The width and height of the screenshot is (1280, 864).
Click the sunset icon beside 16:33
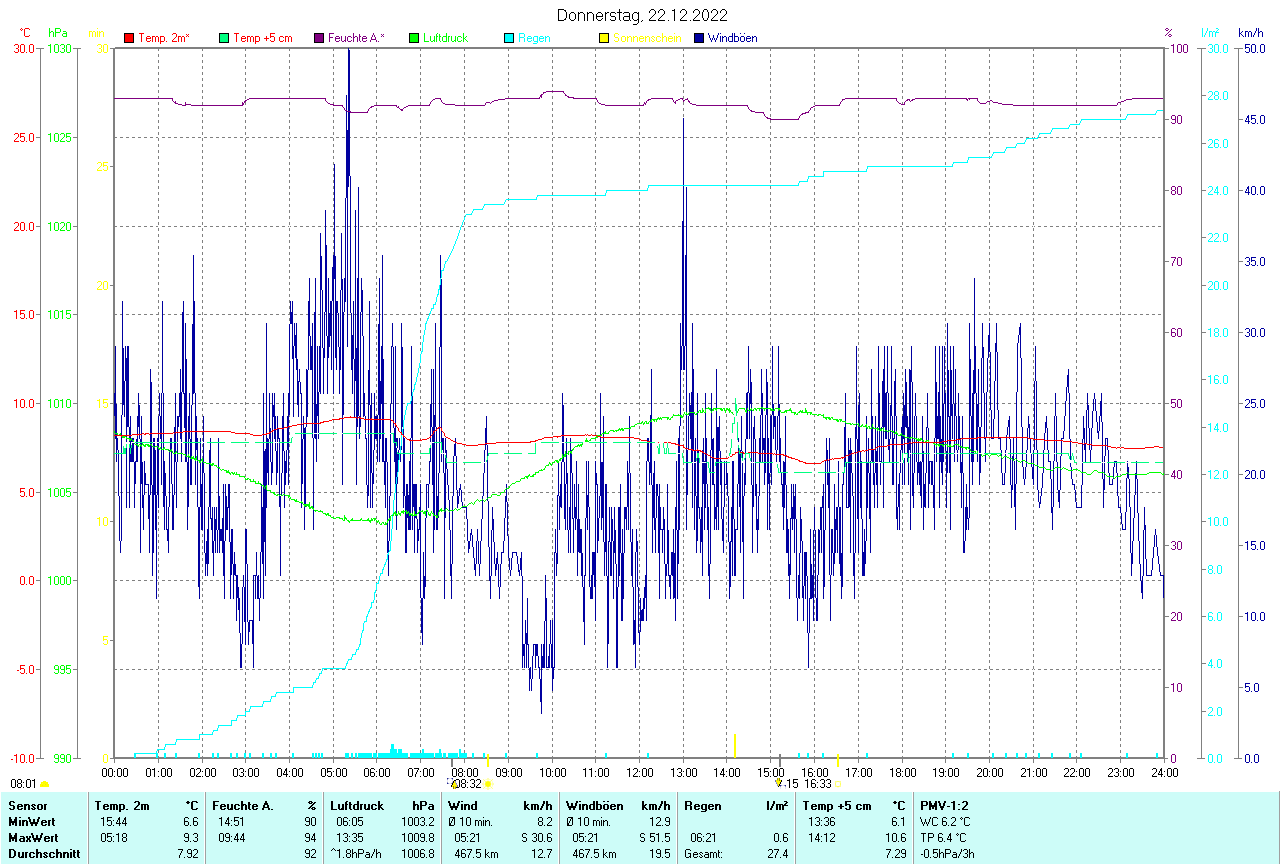coord(839,785)
